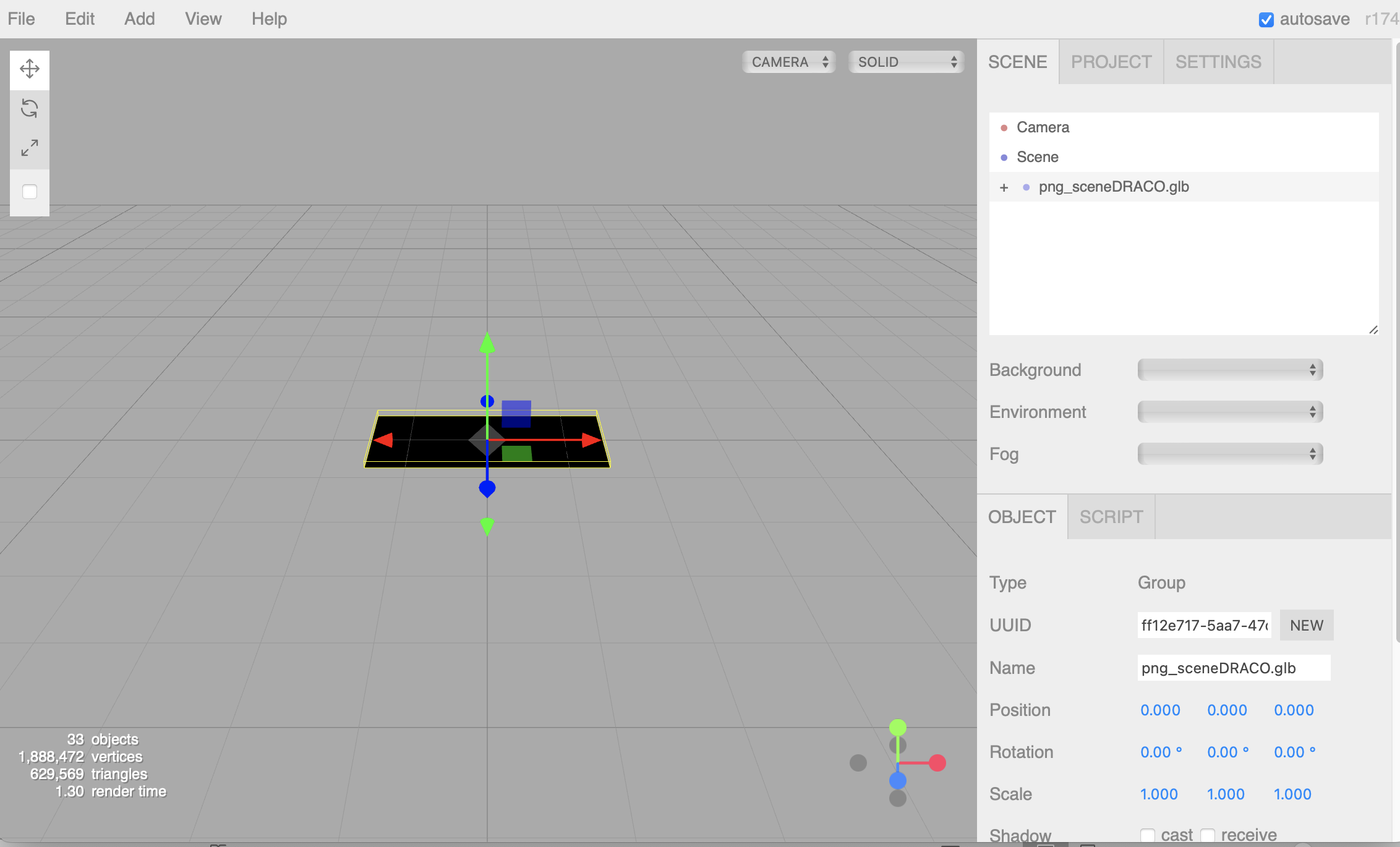Screen dimensions: 1400x847
Task: Open the Add menu
Action: click(x=140, y=19)
